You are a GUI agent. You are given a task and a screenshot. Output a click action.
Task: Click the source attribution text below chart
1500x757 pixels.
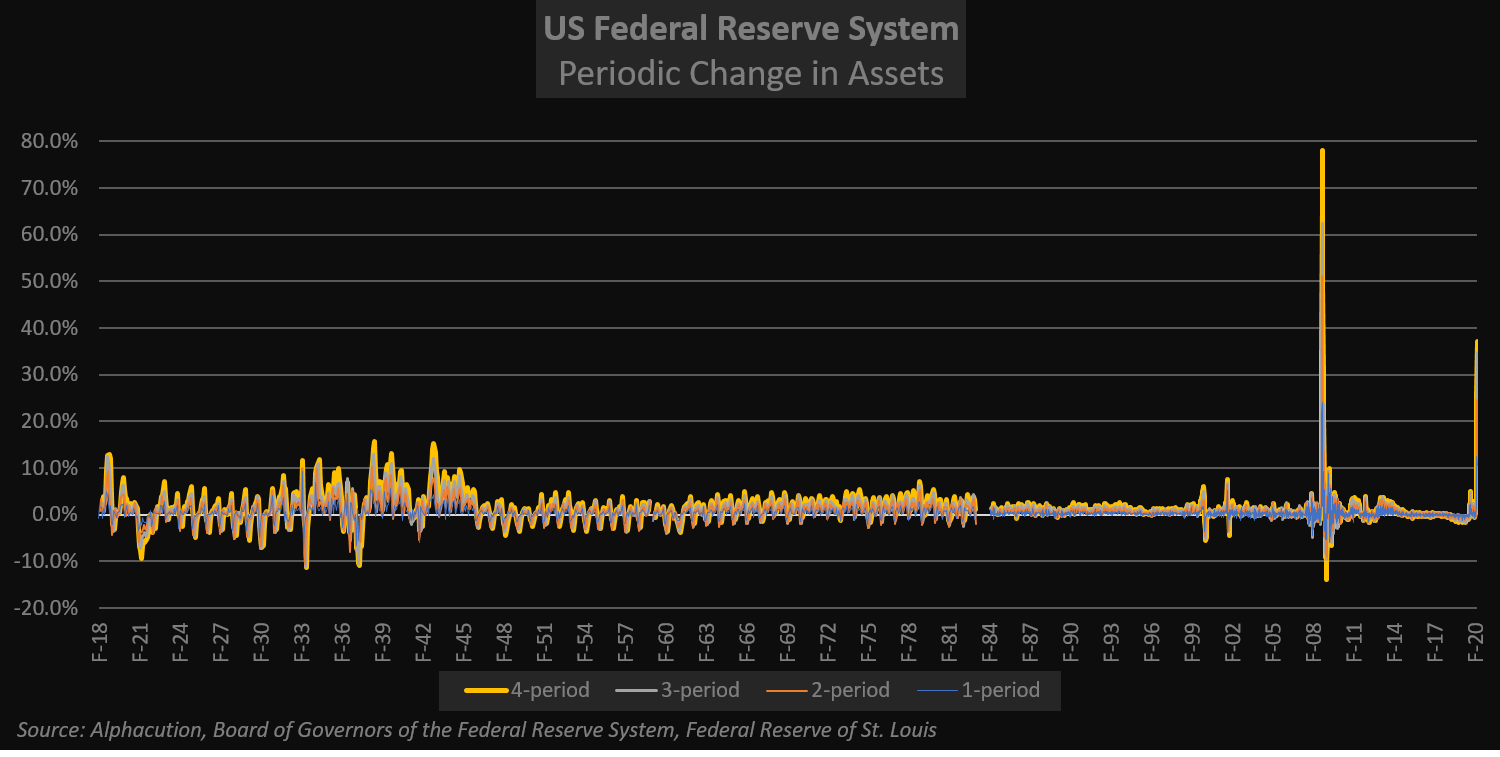477,730
